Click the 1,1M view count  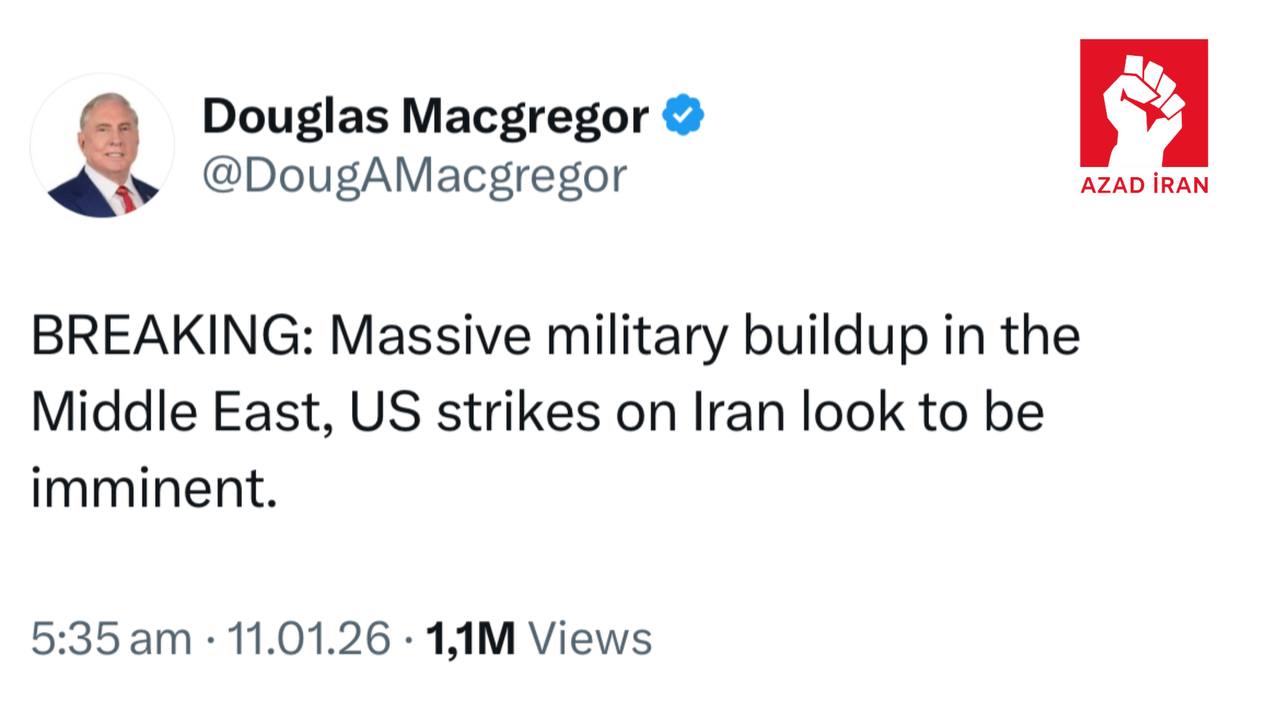[x=470, y=638]
